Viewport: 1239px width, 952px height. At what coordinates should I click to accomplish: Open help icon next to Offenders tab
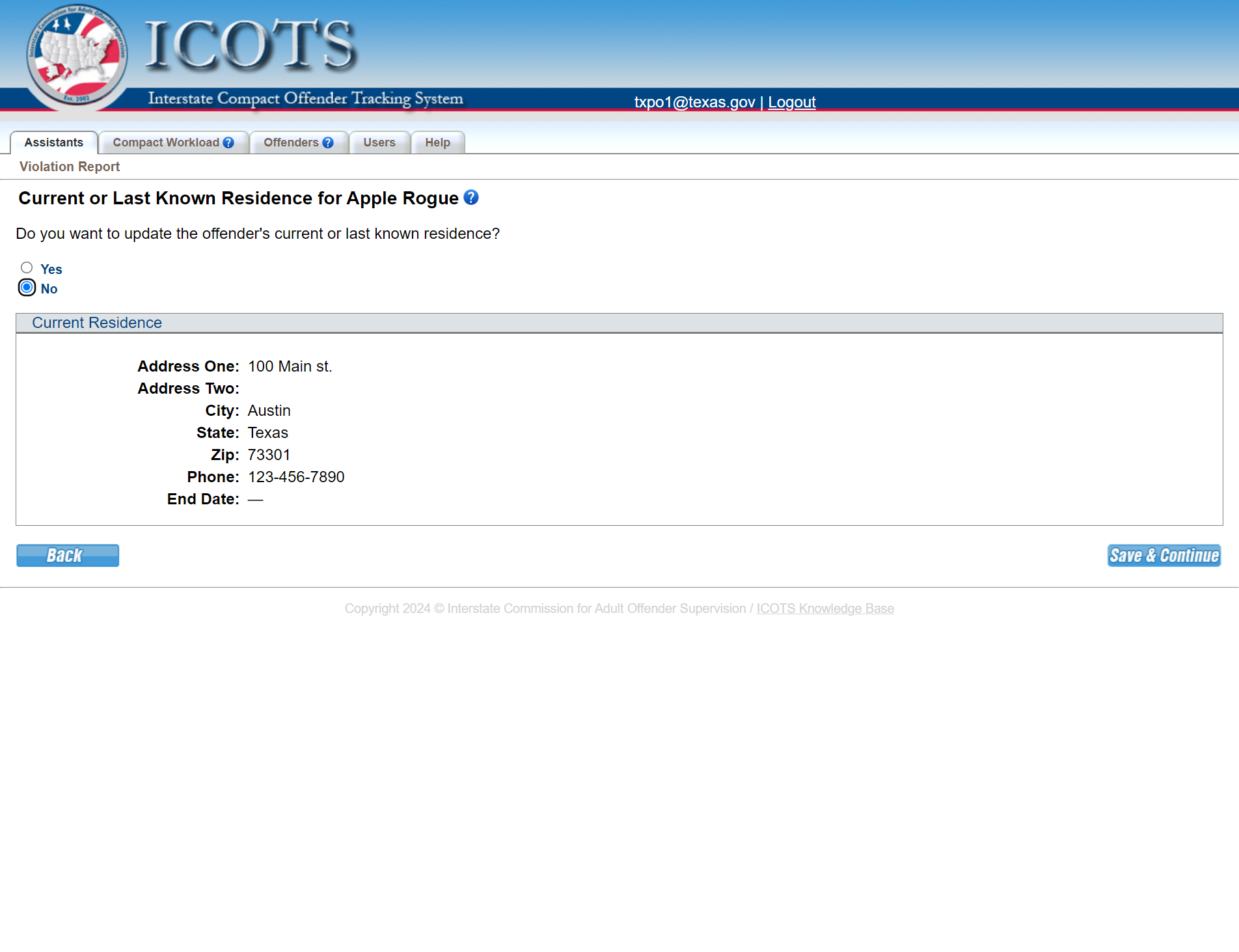328,143
